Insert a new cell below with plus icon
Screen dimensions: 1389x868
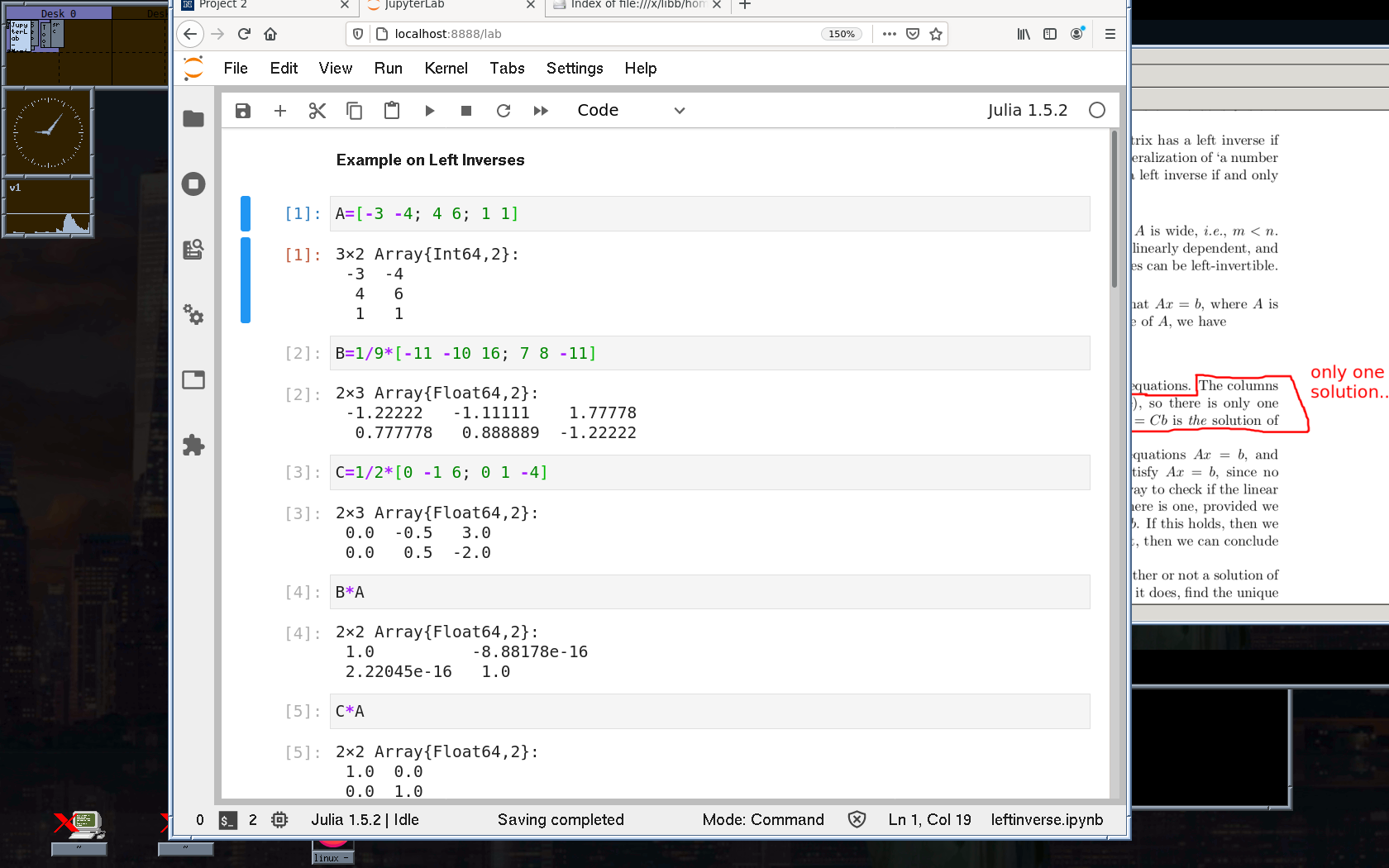(x=280, y=111)
